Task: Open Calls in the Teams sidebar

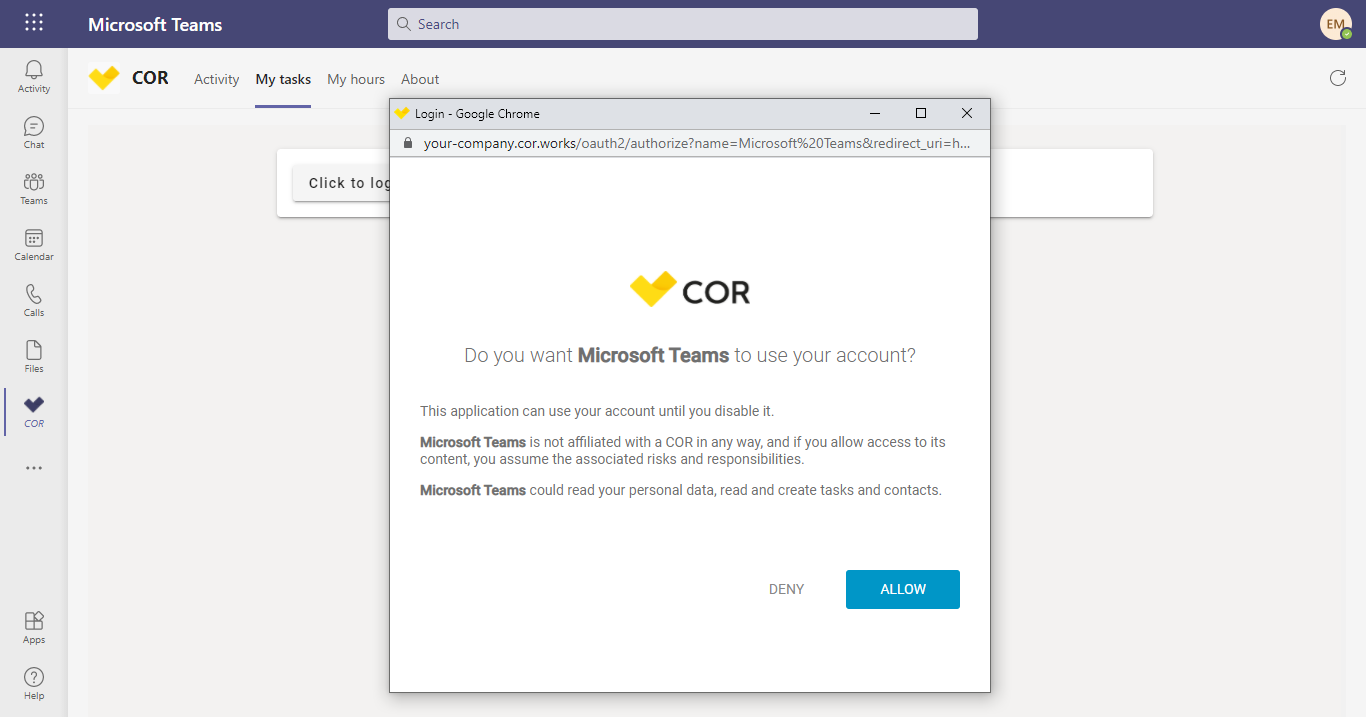Action: [x=34, y=300]
